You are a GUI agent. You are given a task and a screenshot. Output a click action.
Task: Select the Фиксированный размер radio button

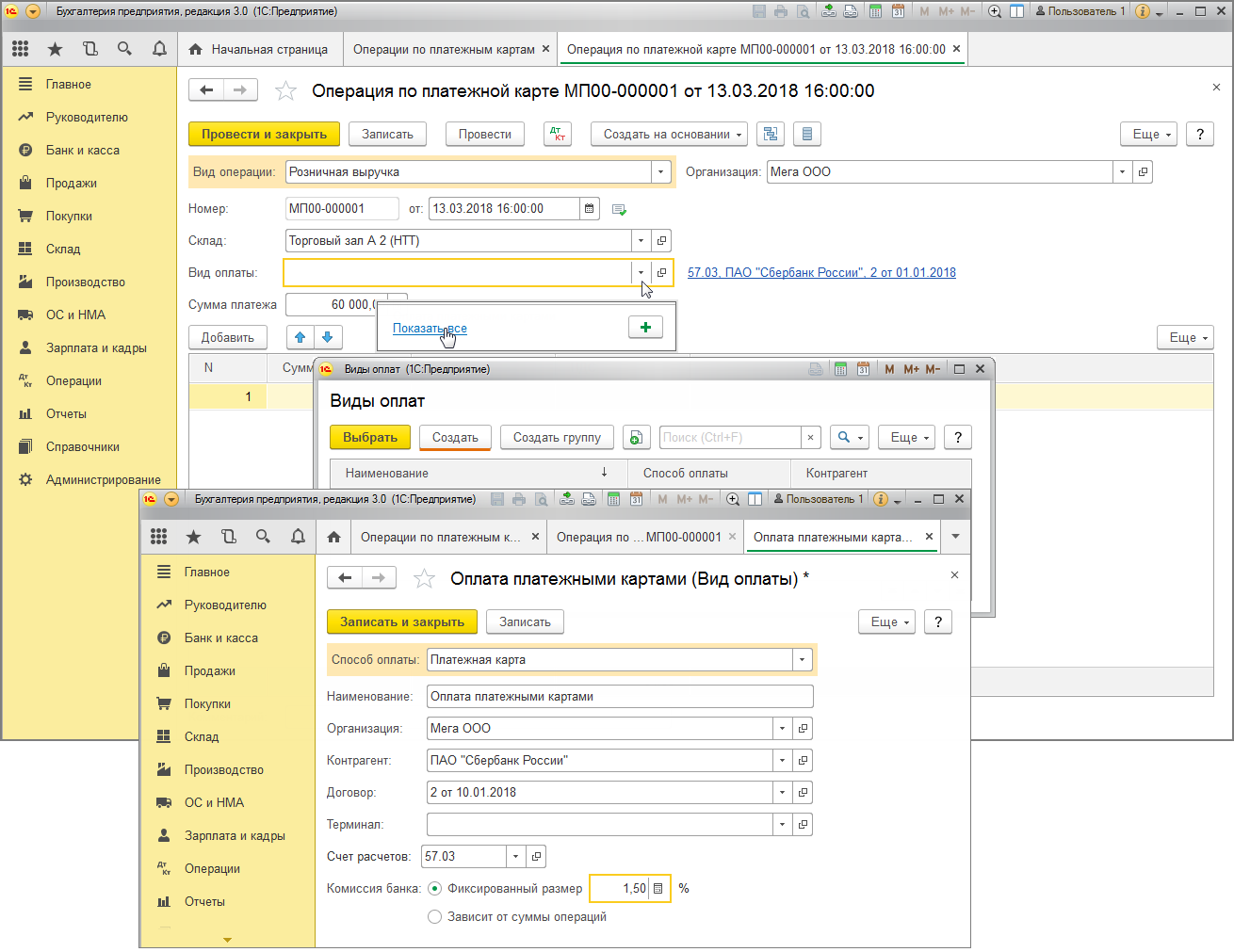click(x=434, y=888)
